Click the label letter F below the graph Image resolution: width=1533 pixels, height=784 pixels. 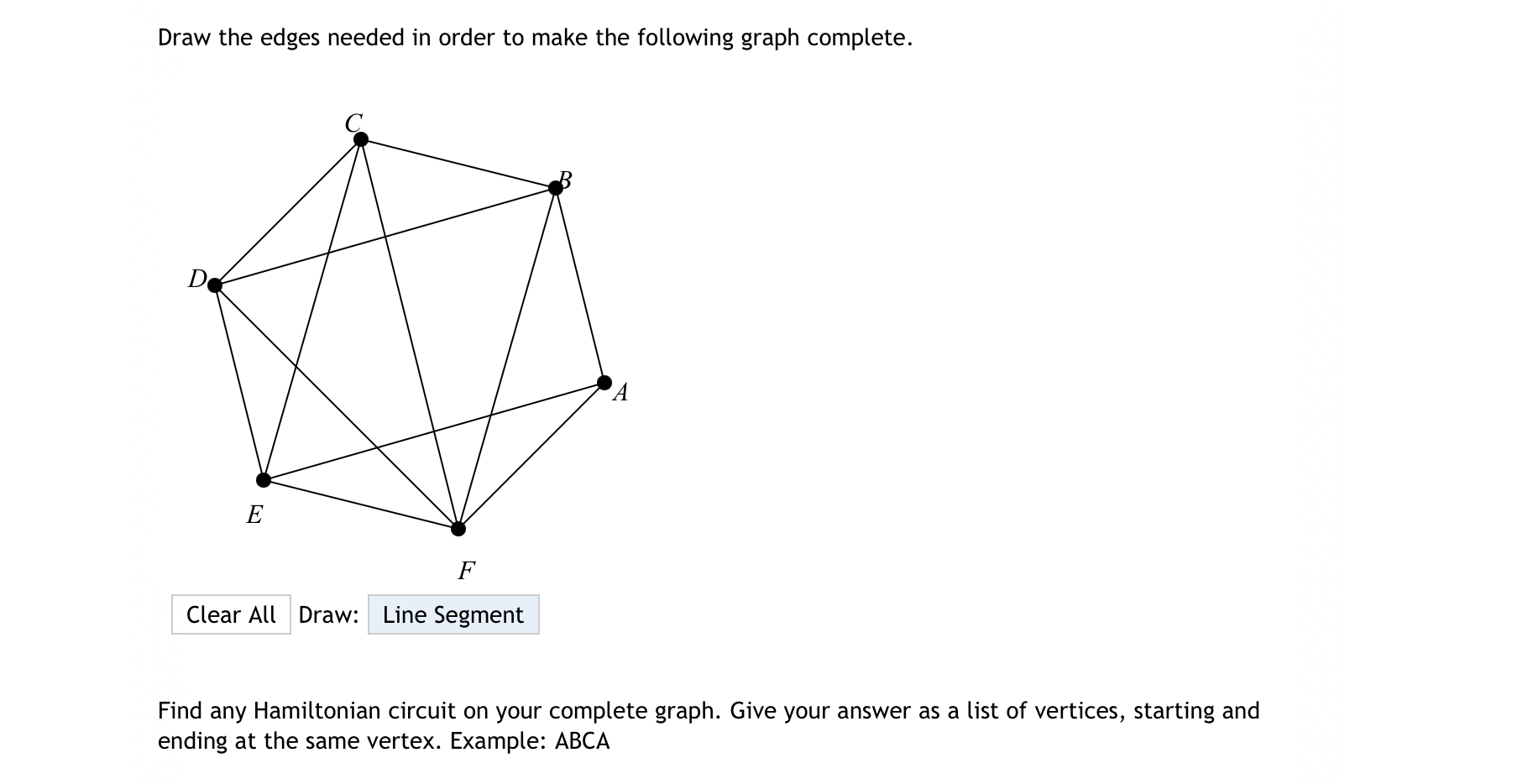pos(467,569)
